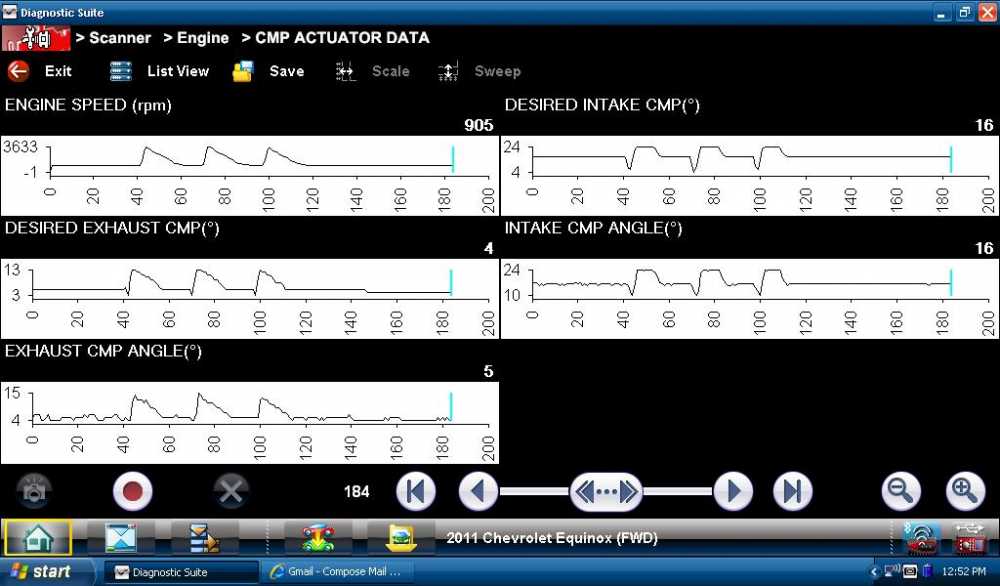Jump to first frame of recording
The image size is (1000, 586).
[416, 491]
